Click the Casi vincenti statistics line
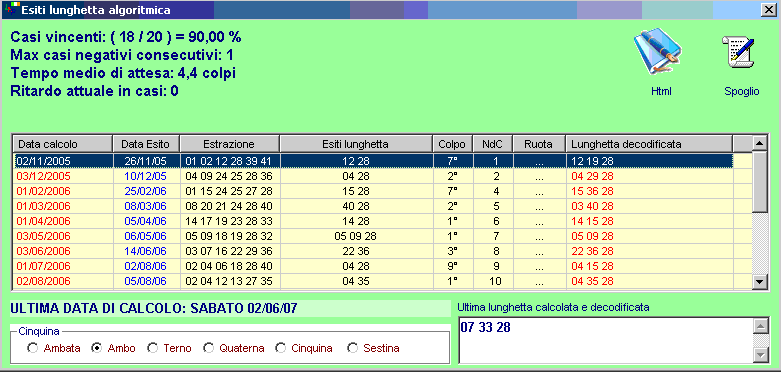Image resolution: width=781 pixels, height=372 pixels. point(126,37)
